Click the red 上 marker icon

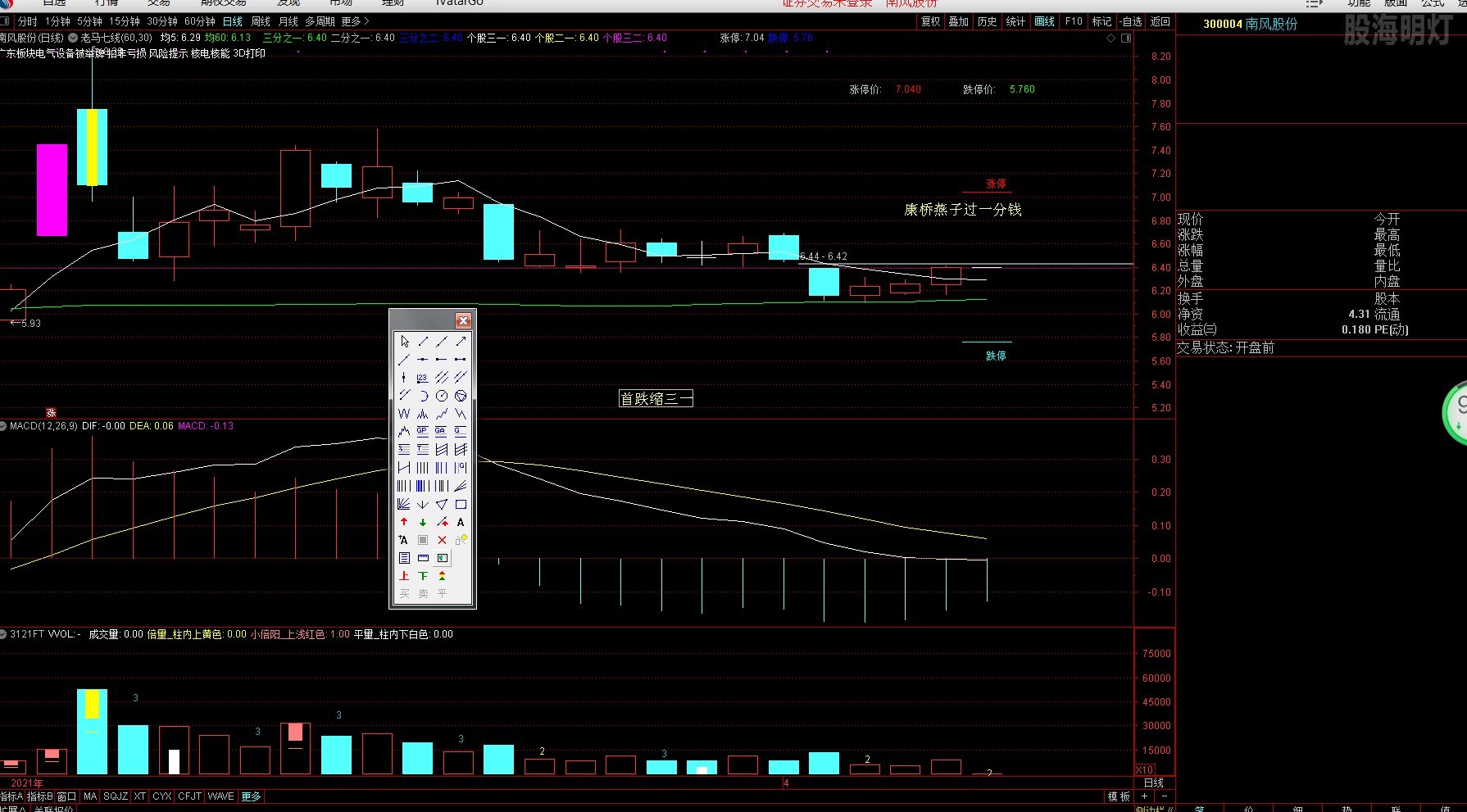pos(404,576)
